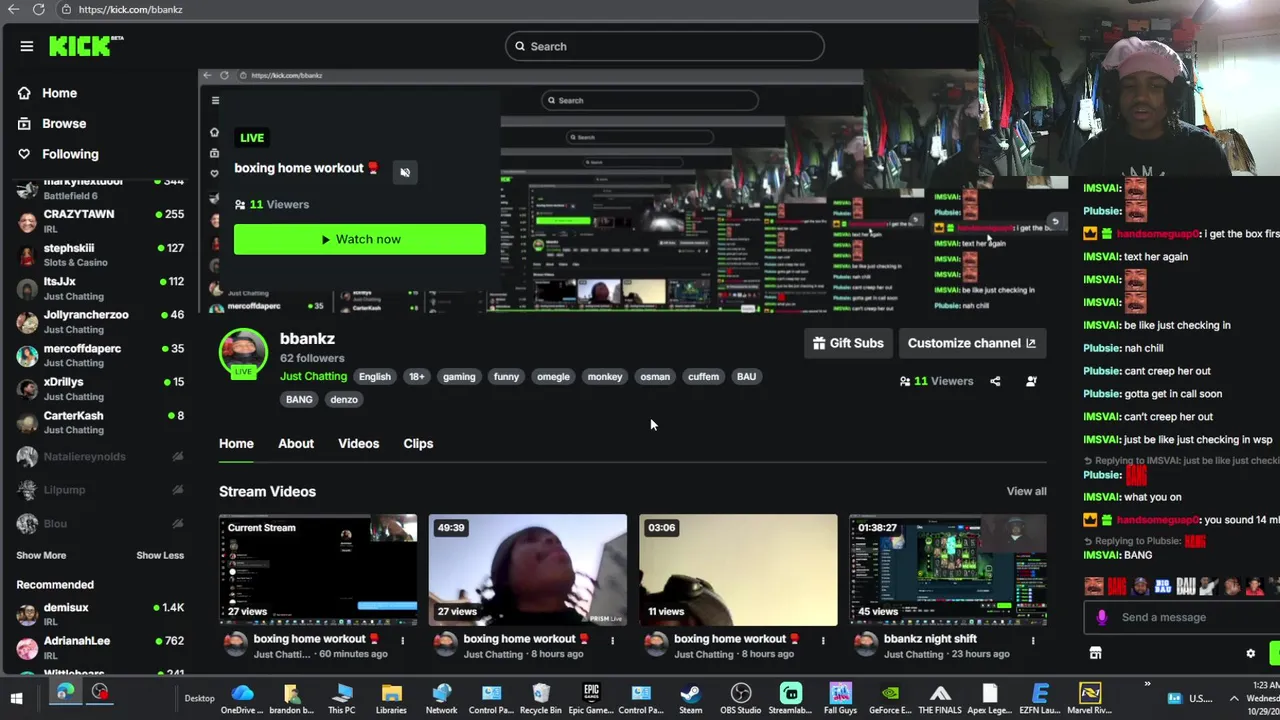Unmute the stream preview with speaker icon

coord(405,172)
